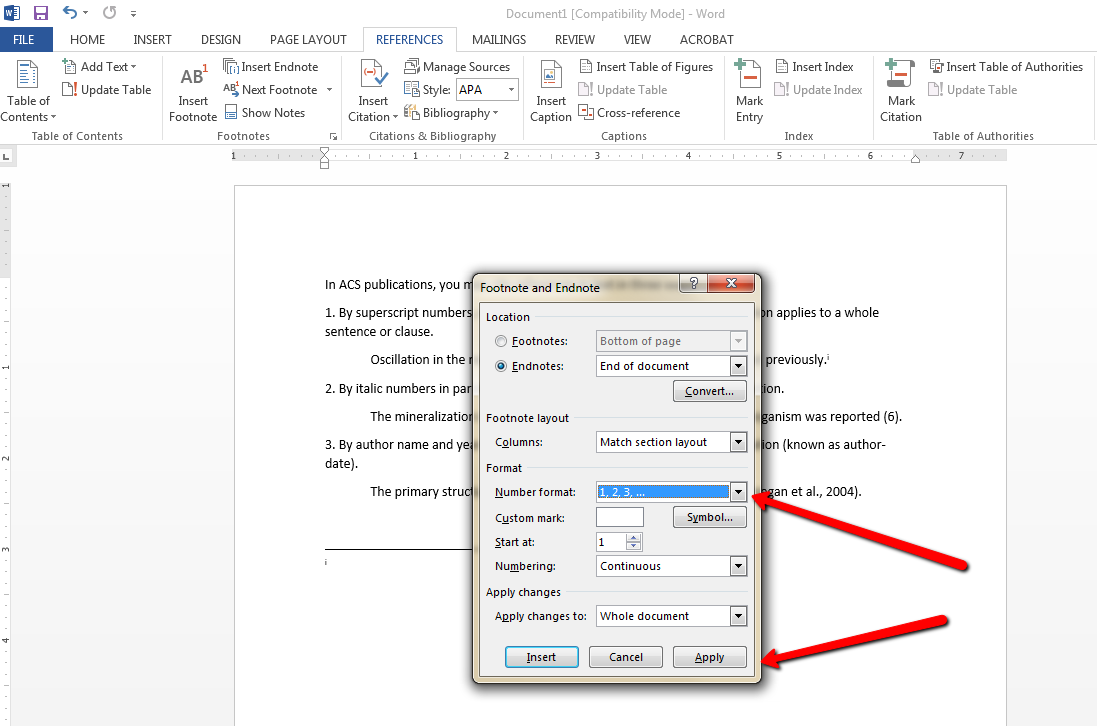1097x726 pixels.
Task: Increment the Start at value
Action: coord(634,538)
